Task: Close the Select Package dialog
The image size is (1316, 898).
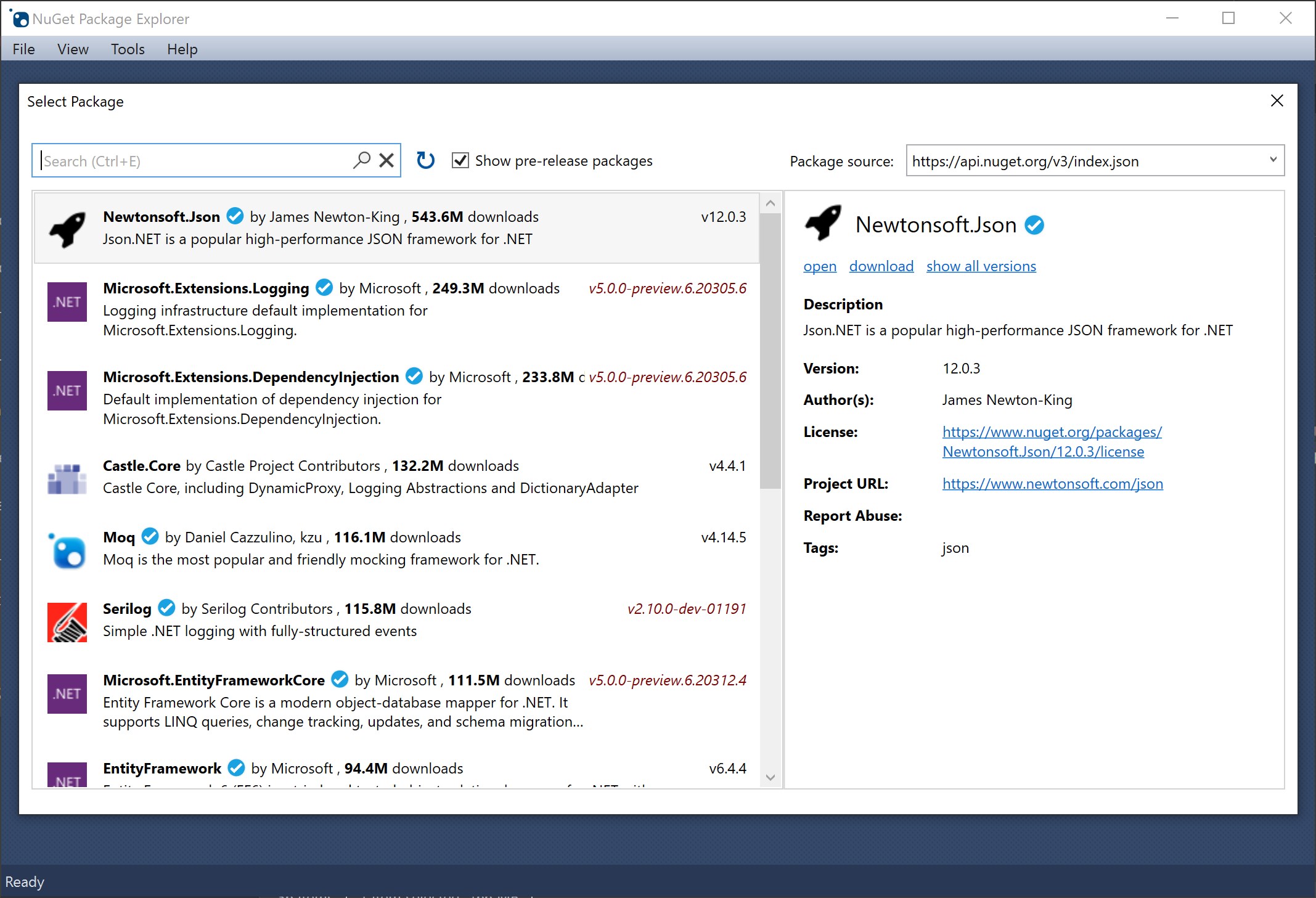Action: (x=1277, y=100)
